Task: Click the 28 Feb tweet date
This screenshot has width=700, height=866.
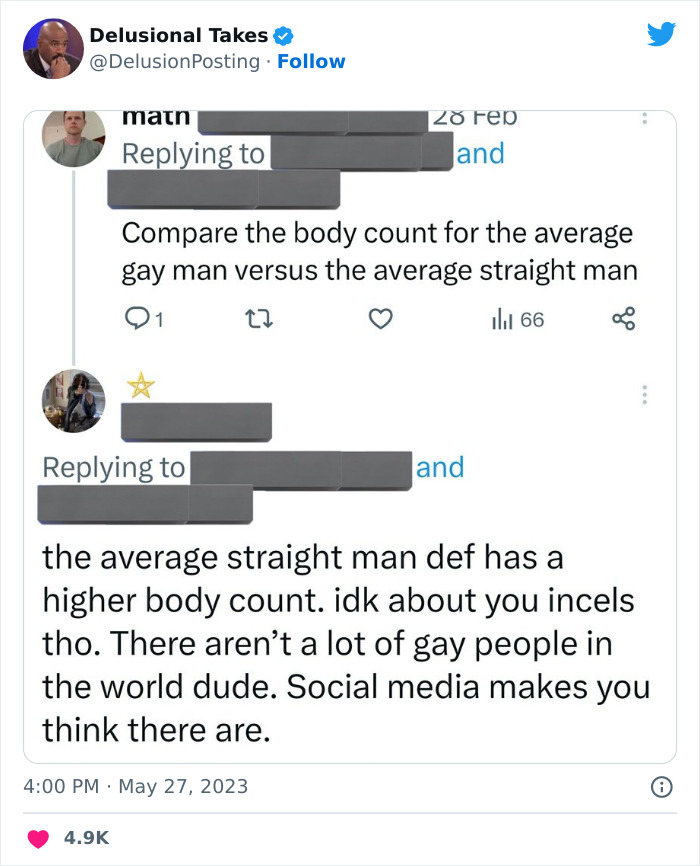Action: (473, 117)
